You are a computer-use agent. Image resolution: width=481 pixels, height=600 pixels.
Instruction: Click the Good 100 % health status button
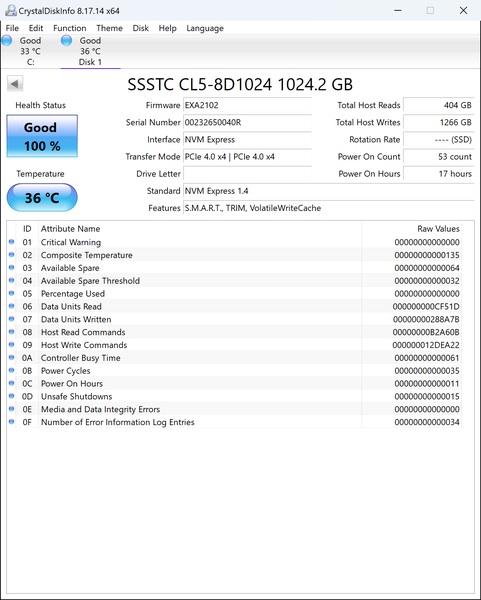coord(42,136)
